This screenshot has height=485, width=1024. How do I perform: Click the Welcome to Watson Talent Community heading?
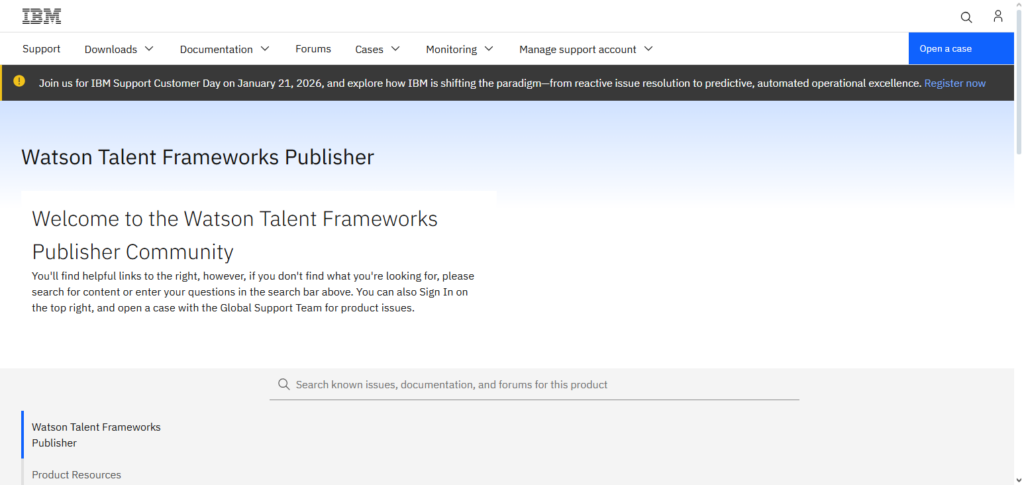(x=234, y=235)
